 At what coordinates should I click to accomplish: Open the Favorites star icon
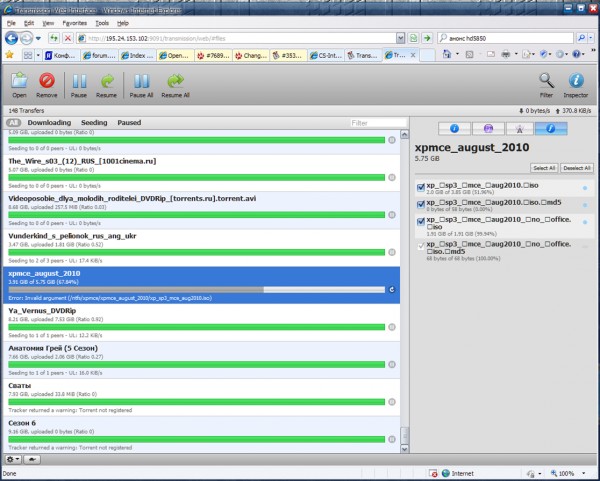10,55
